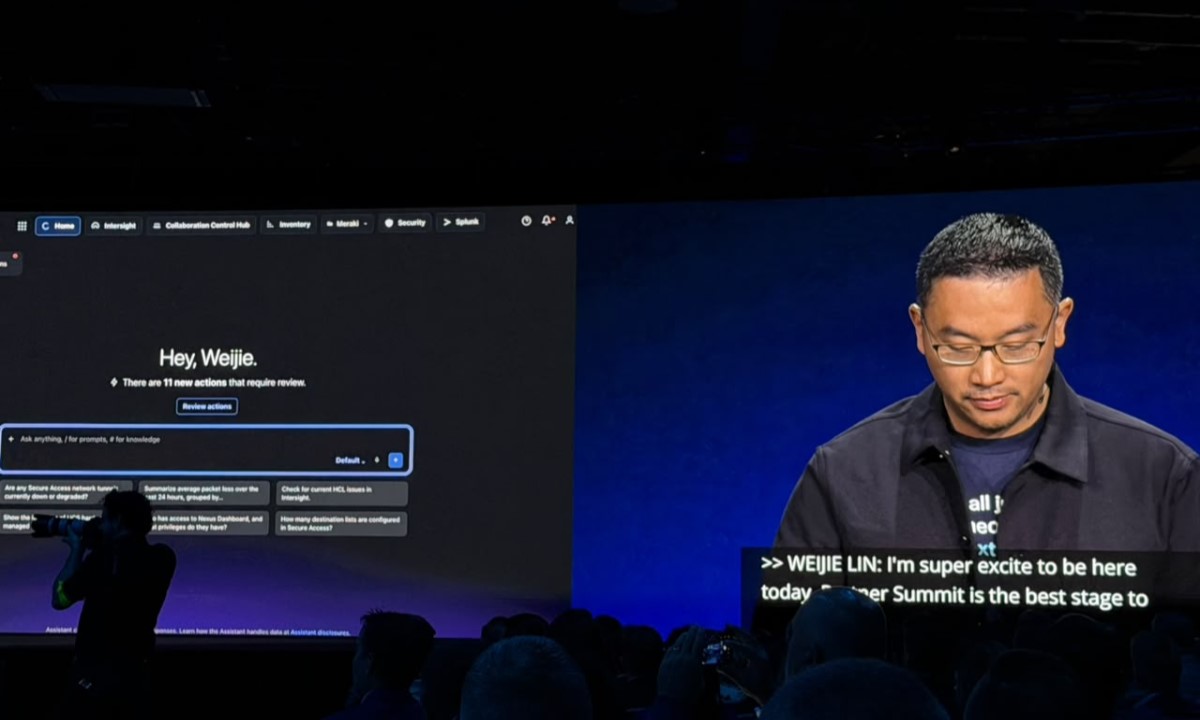Image resolution: width=1200 pixels, height=720 pixels.
Task: Focus the Ask anything input field
Action: (207, 450)
